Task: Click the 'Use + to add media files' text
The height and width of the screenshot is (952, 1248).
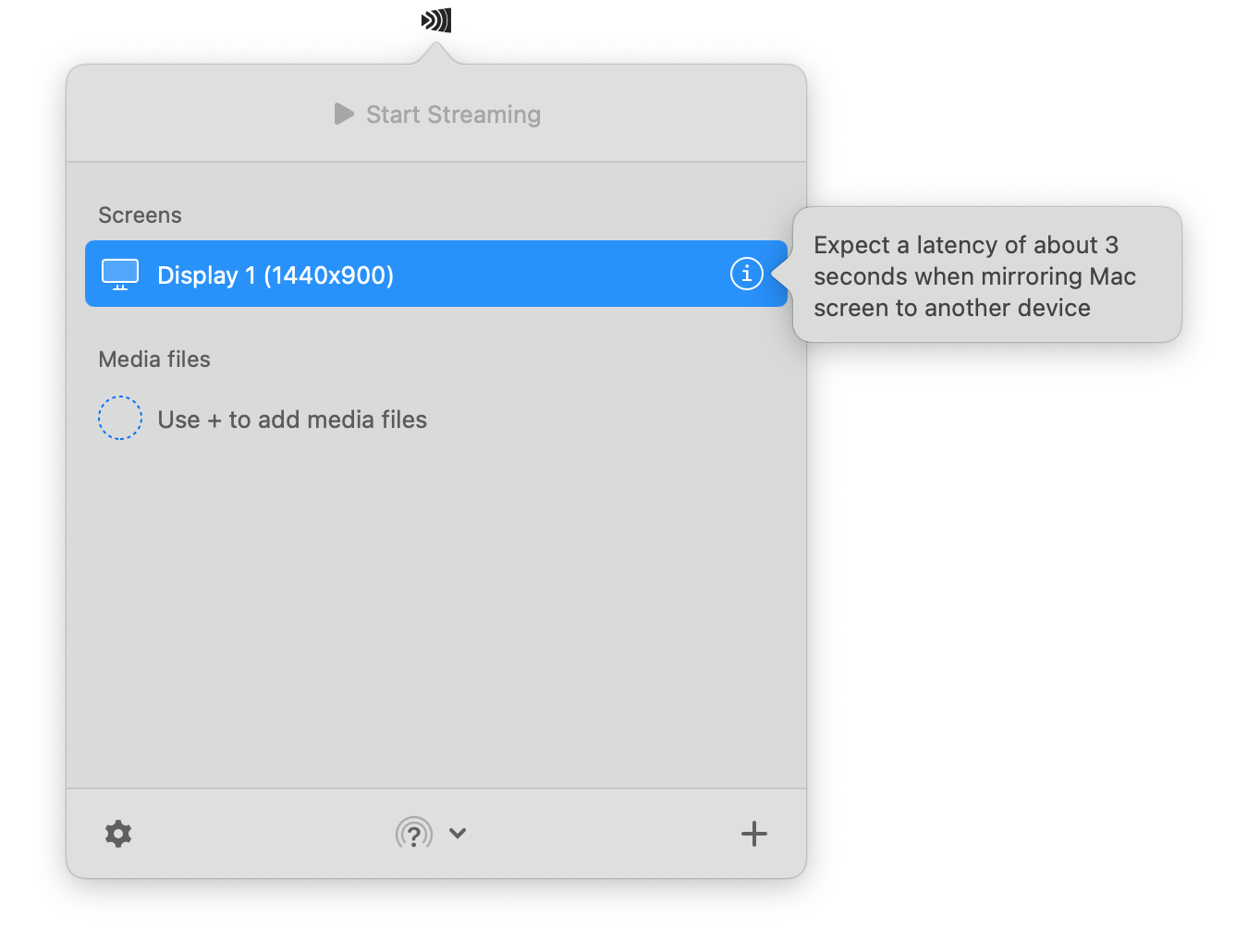Action: click(291, 419)
